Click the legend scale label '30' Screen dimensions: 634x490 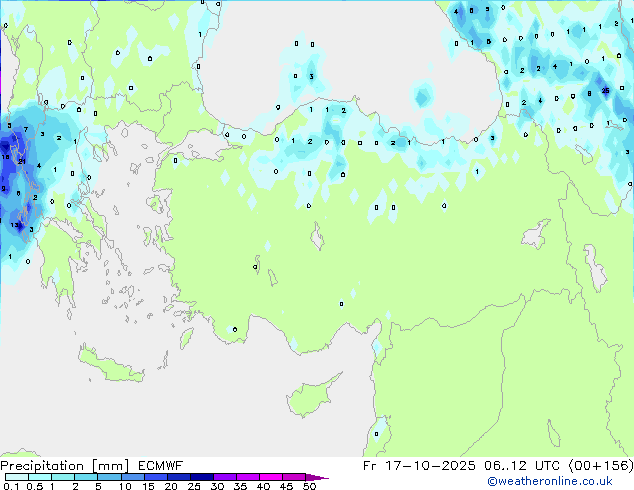tap(217, 486)
